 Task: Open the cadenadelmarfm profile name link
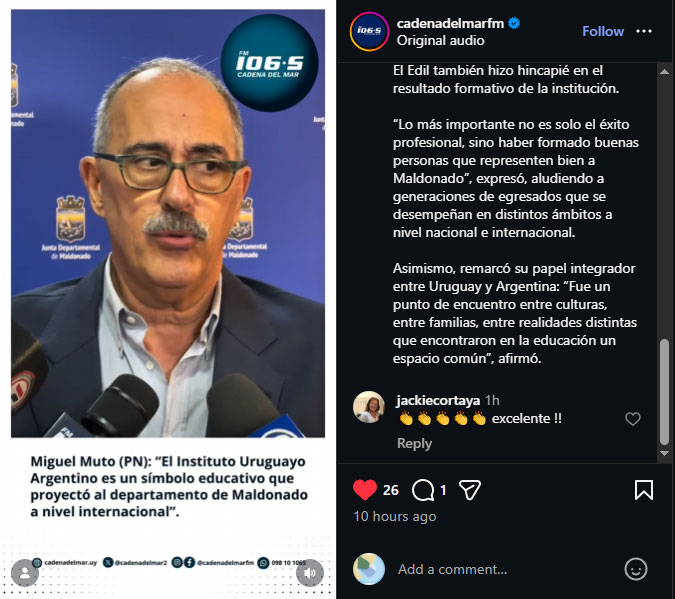tap(450, 23)
